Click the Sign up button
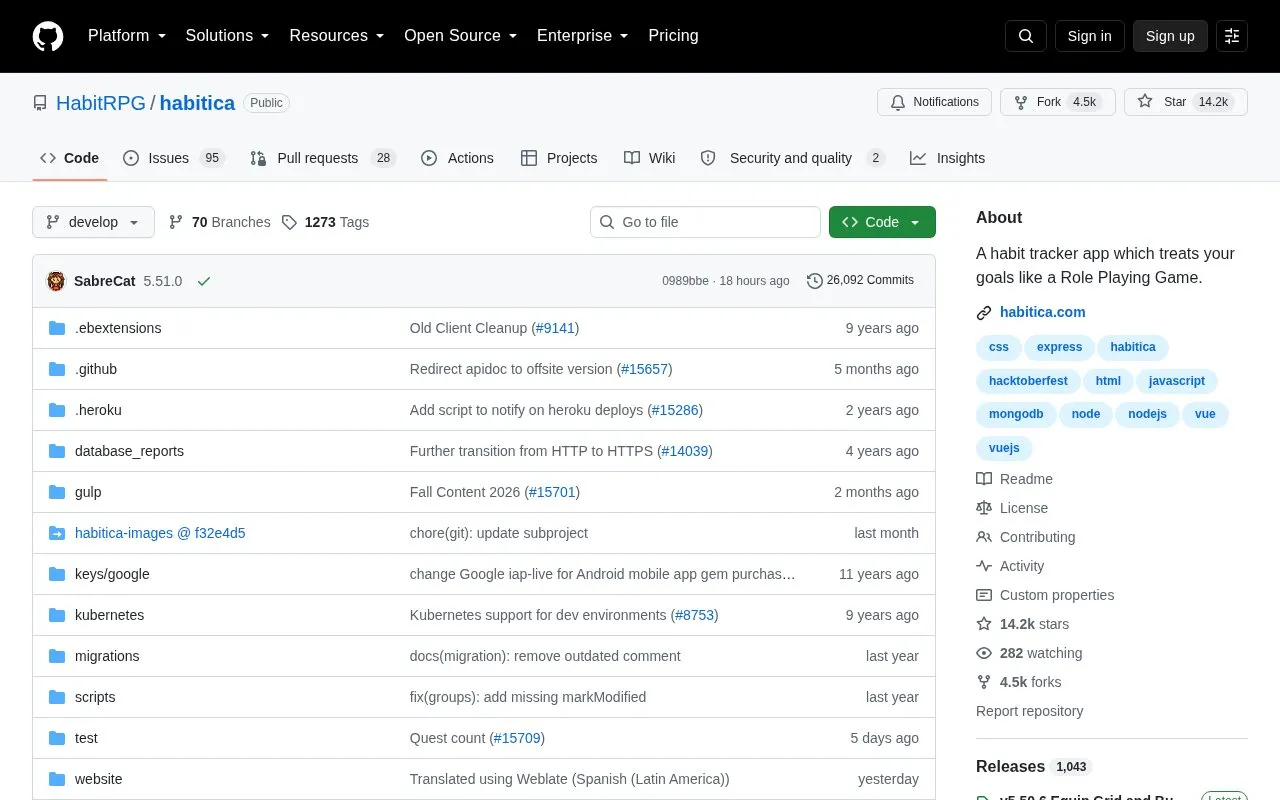This screenshot has height=800, width=1280. (x=1170, y=36)
